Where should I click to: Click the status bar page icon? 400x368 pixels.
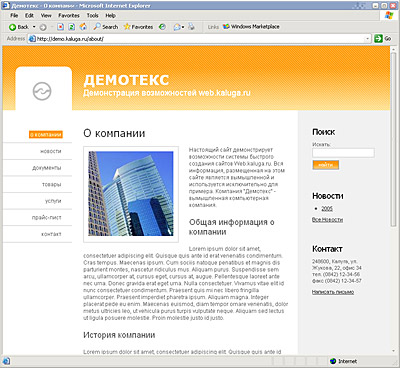[6, 361]
